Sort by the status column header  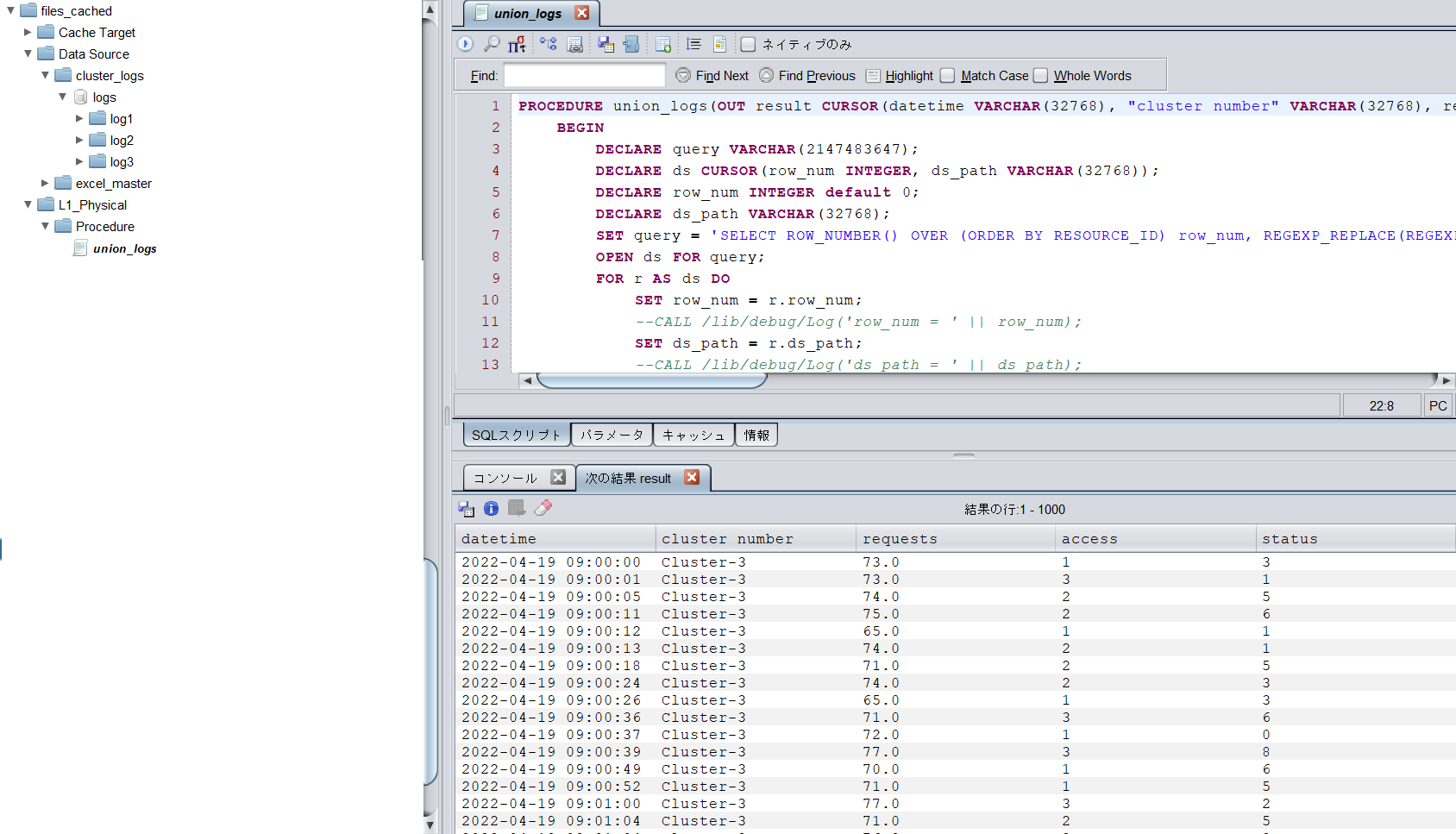point(1355,539)
